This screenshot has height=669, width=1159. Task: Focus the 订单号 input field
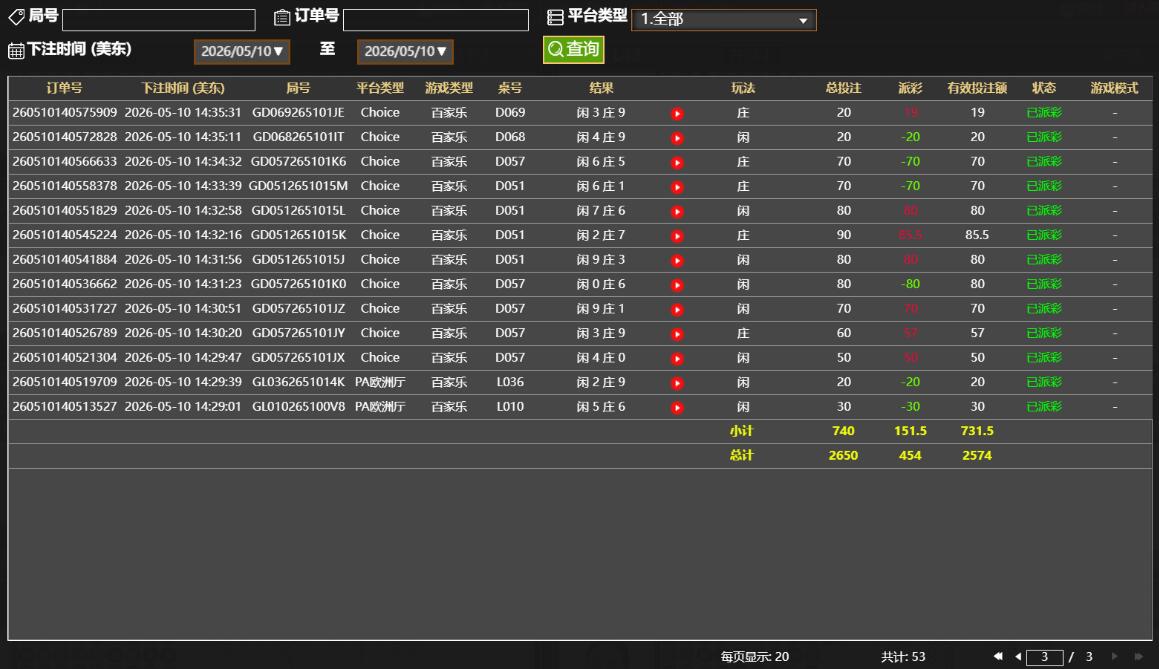tap(436, 19)
